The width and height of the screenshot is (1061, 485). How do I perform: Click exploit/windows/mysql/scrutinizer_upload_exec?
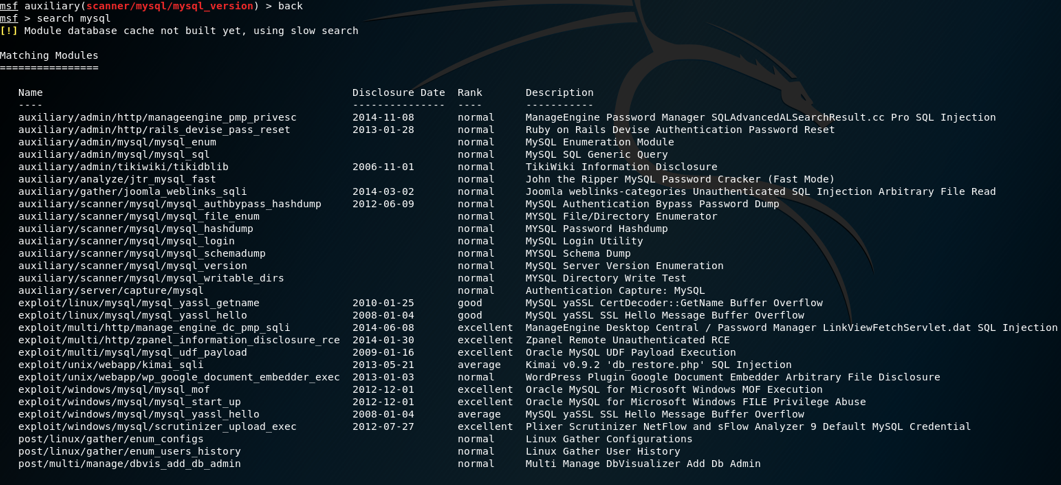(157, 427)
